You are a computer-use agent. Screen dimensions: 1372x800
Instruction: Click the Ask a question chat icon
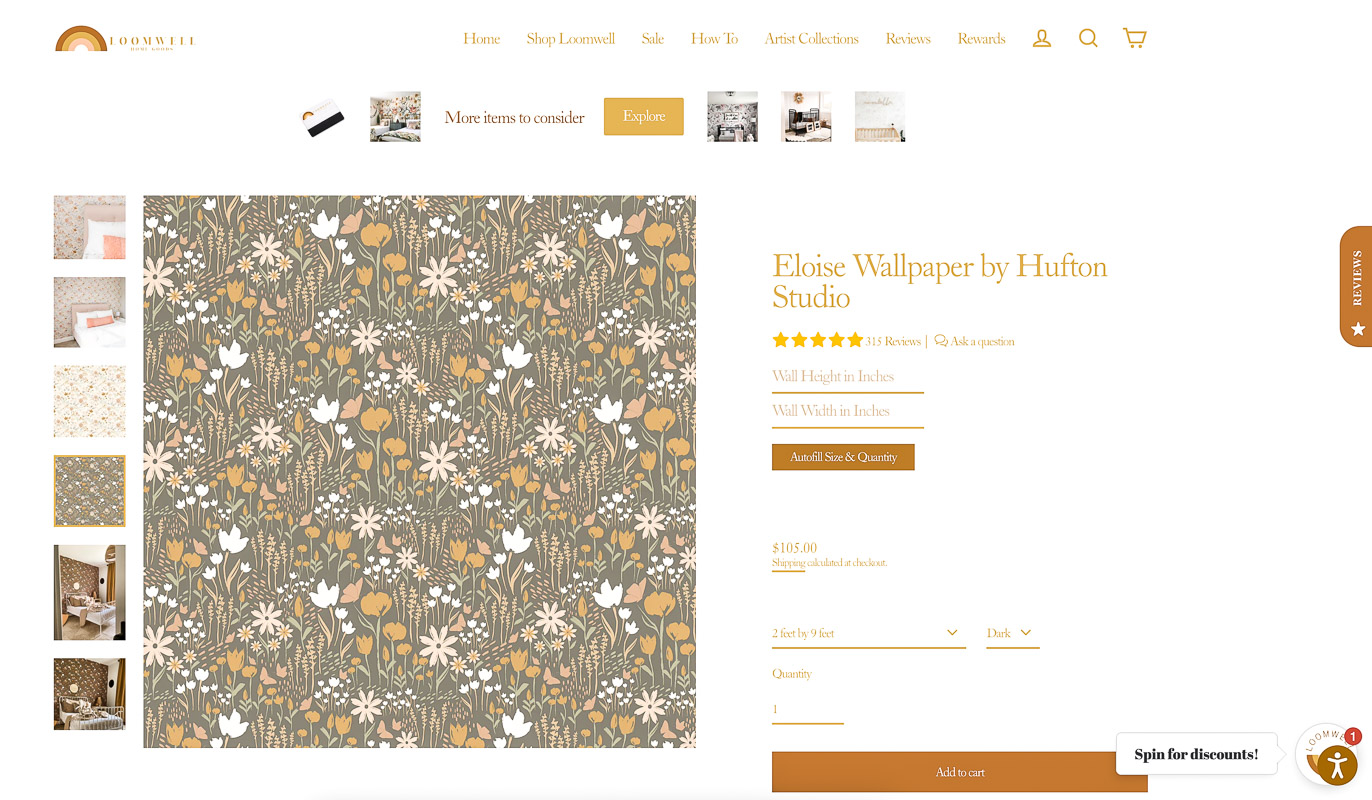click(940, 341)
